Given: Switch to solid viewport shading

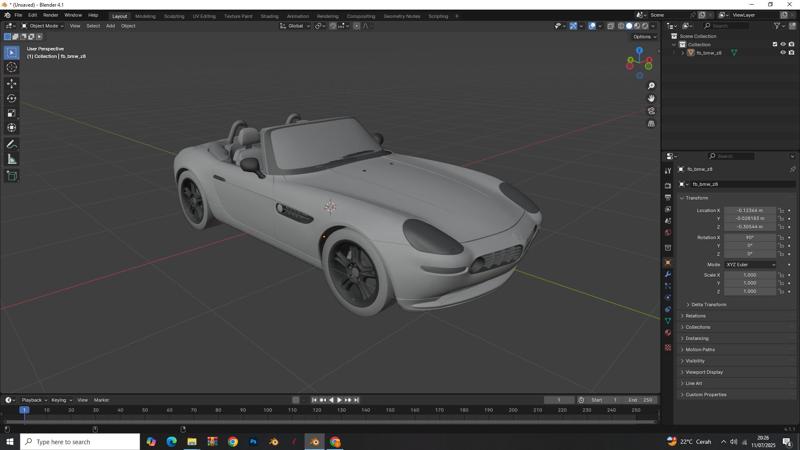Looking at the screenshot, I should (x=629, y=26).
